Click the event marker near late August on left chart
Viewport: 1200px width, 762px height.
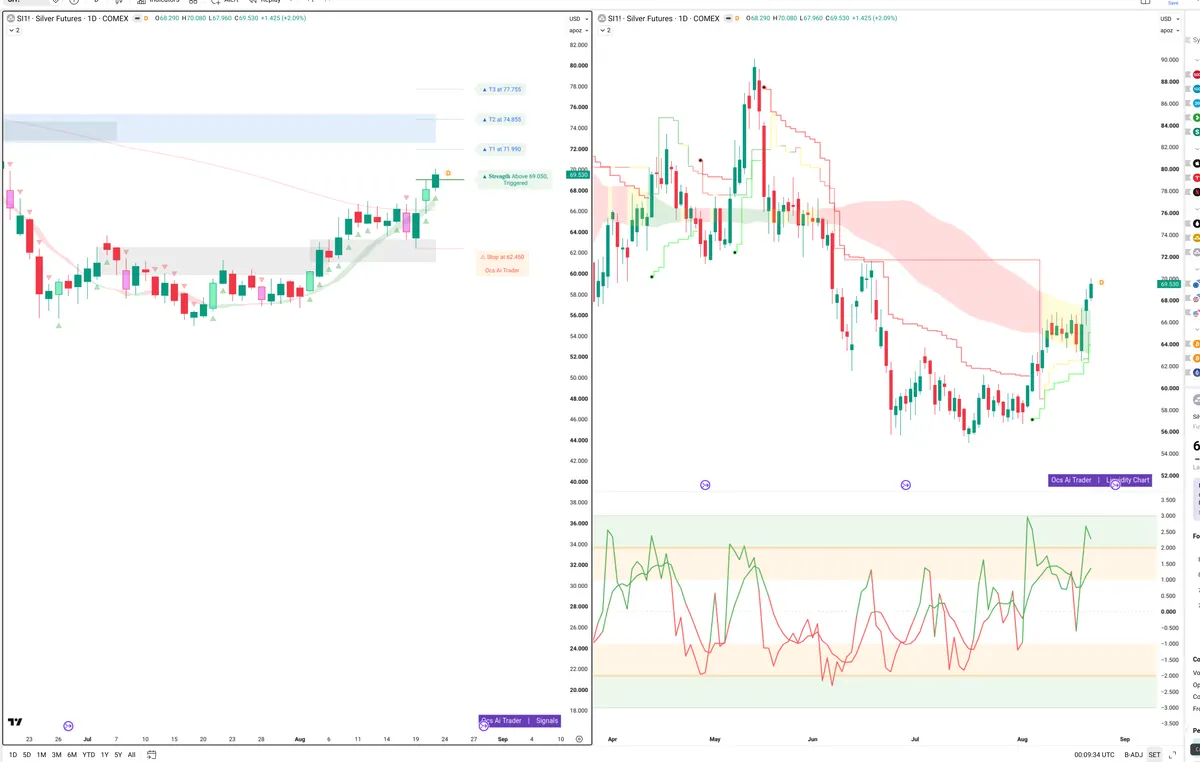pyautogui.click(x=484, y=725)
